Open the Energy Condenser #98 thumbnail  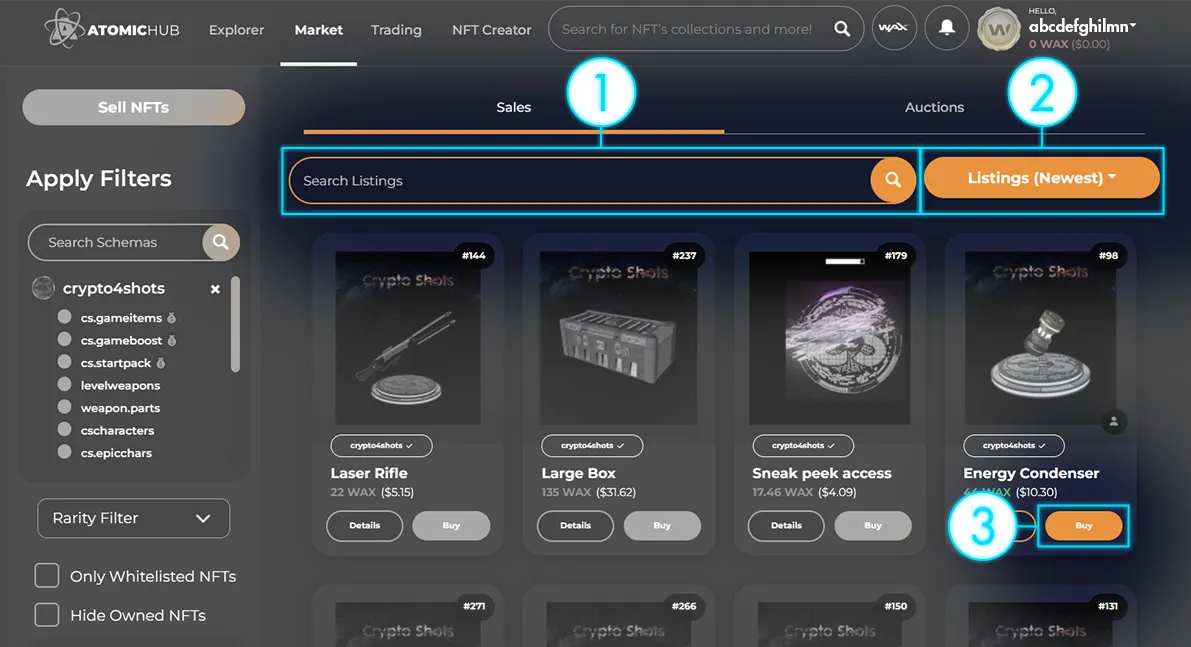tap(1041, 338)
